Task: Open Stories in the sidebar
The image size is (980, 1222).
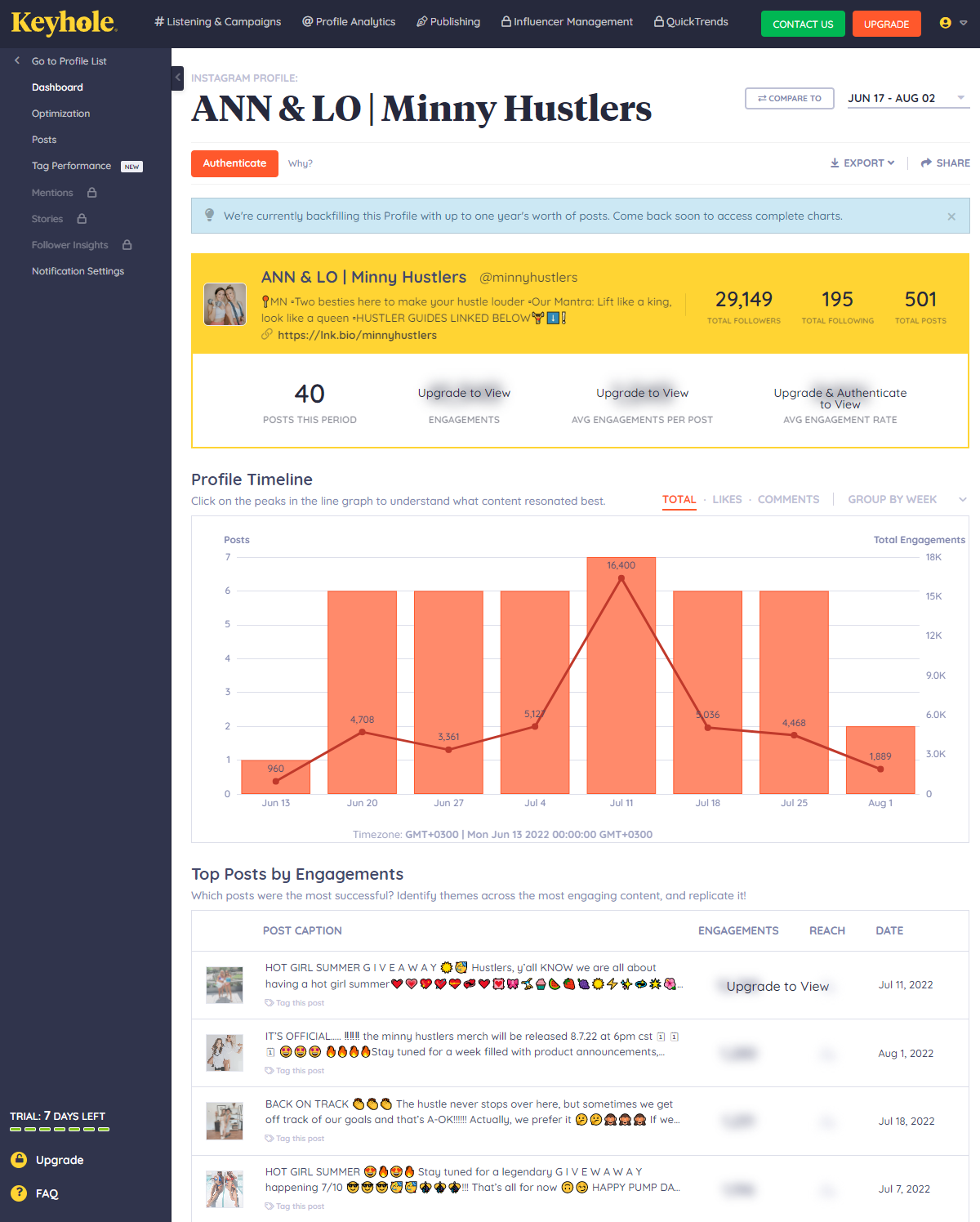Action: pos(47,219)
